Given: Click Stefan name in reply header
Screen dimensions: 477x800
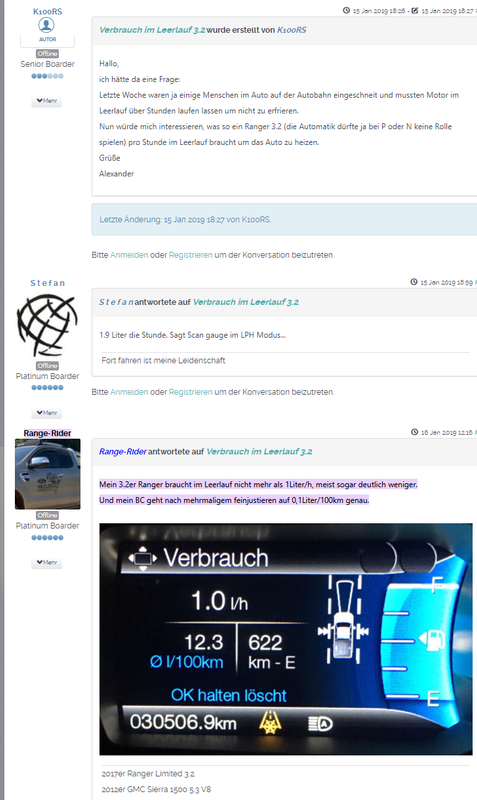Looking at the screenshot, I should point(116,302).
